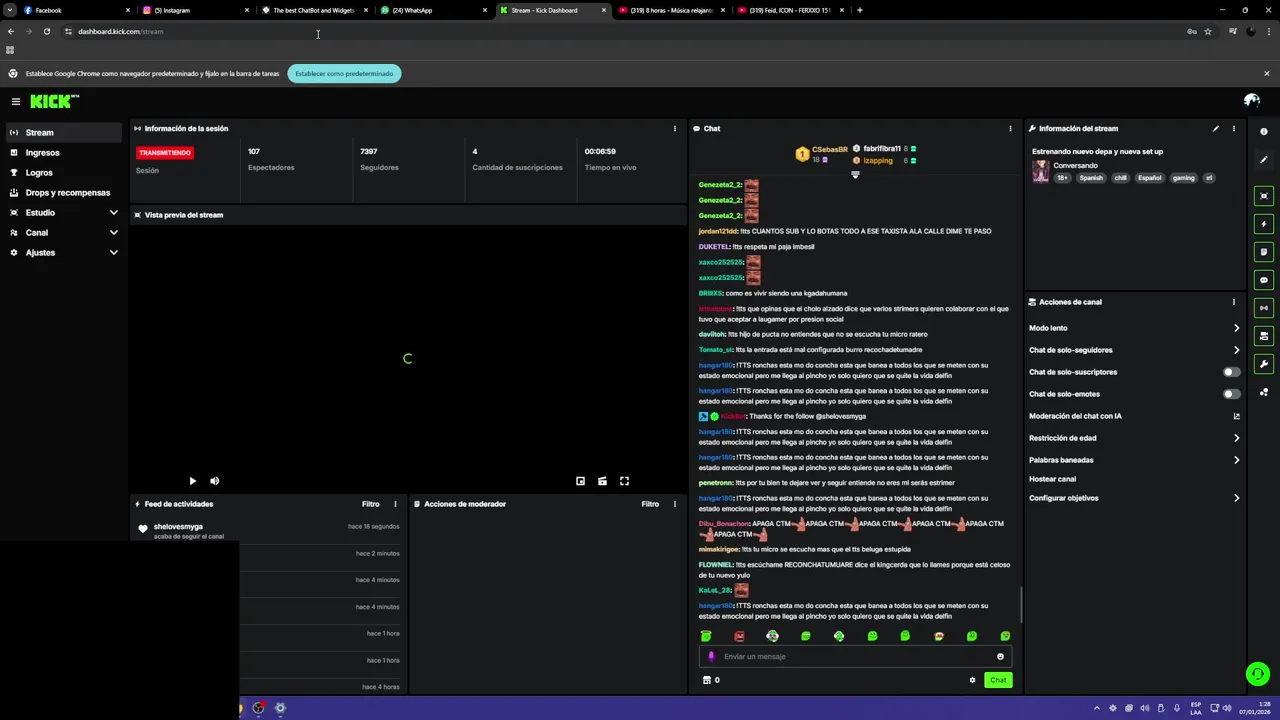Go to Ingresos in sidebar
The image size is (1280, 720).
coord(64,152)
